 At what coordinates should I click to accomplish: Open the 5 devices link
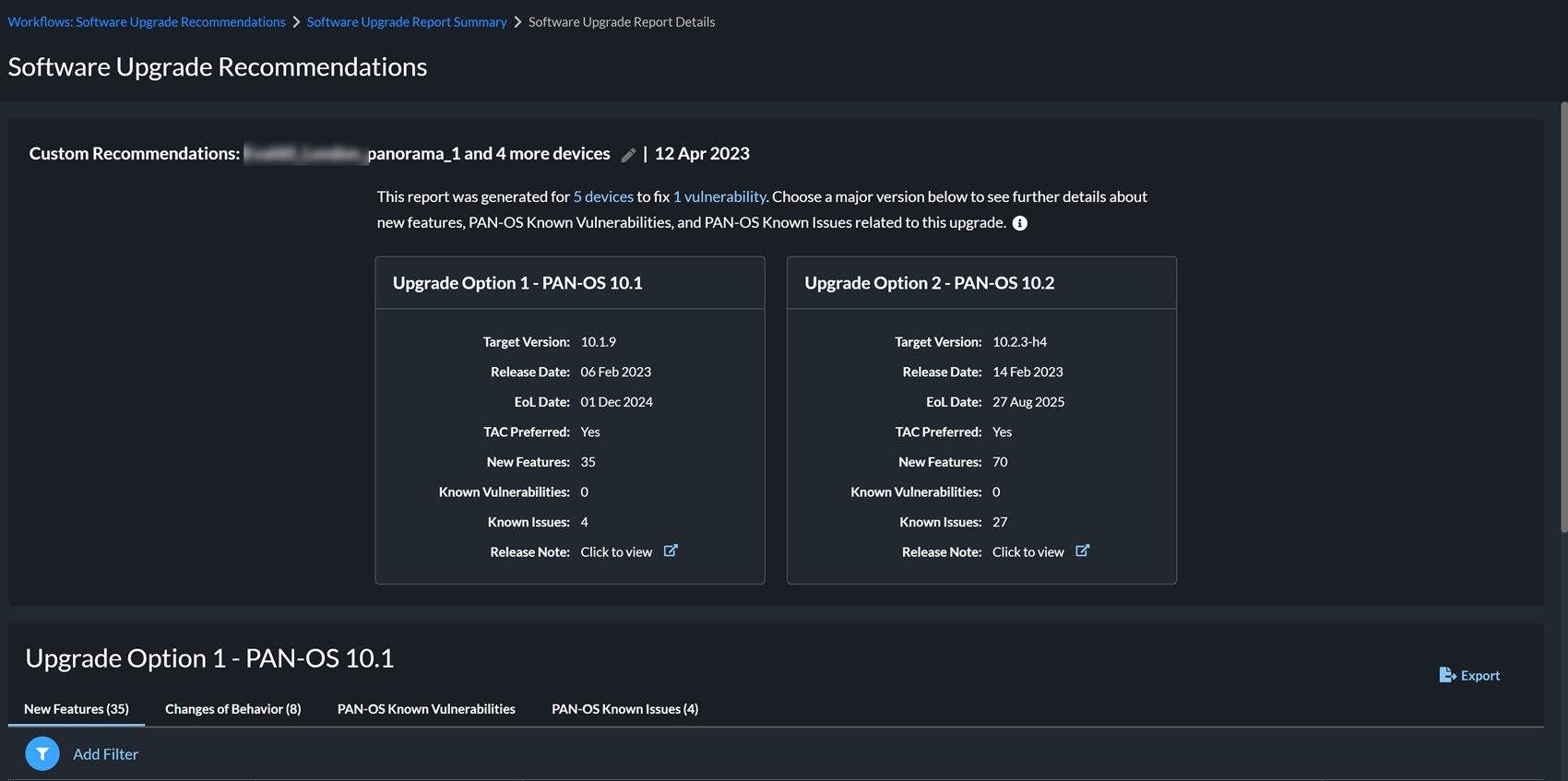[603, 196]
